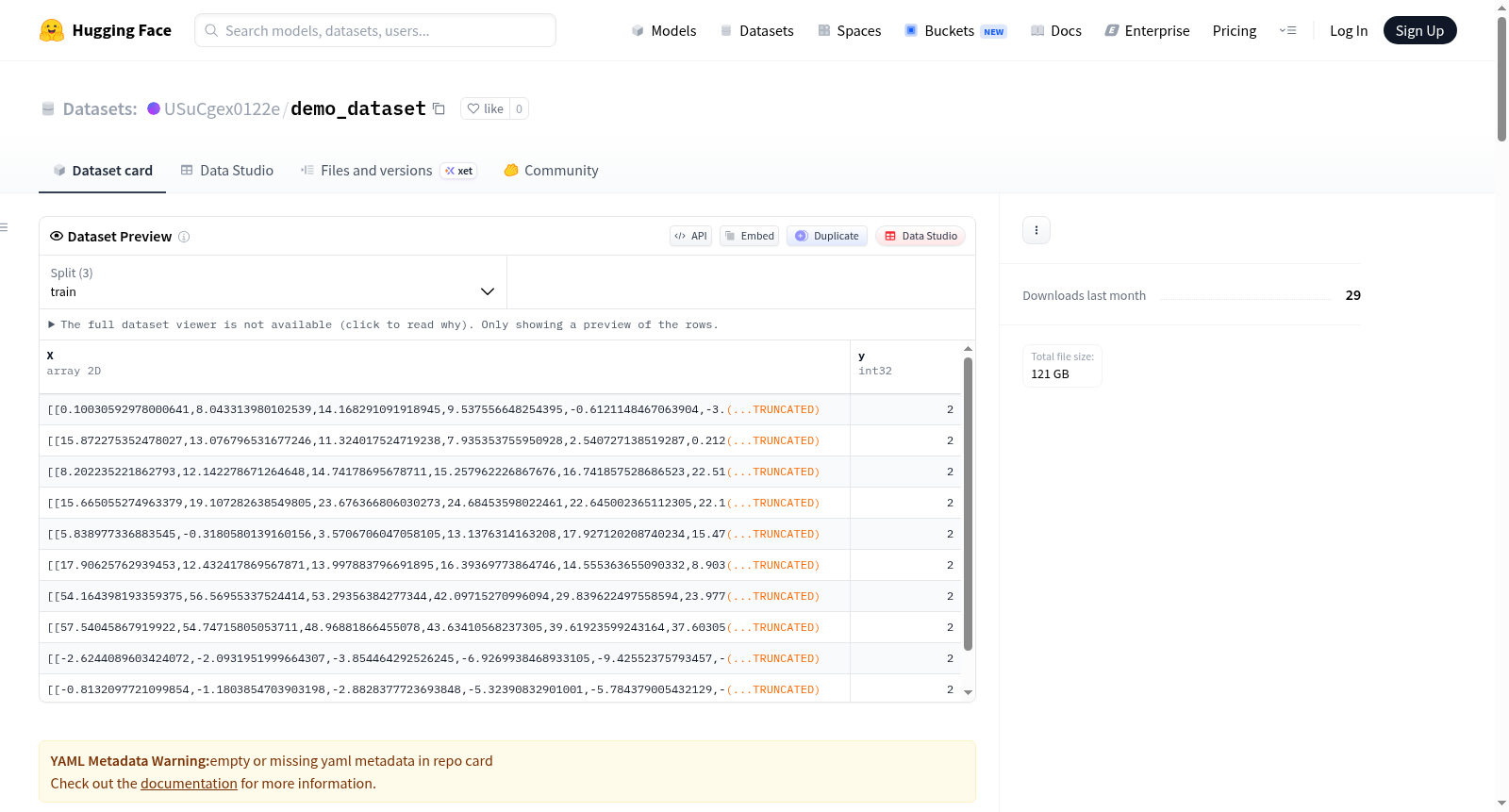
Task: Expand the full dataset viewer not available notice
Action: tap(384, 324)
